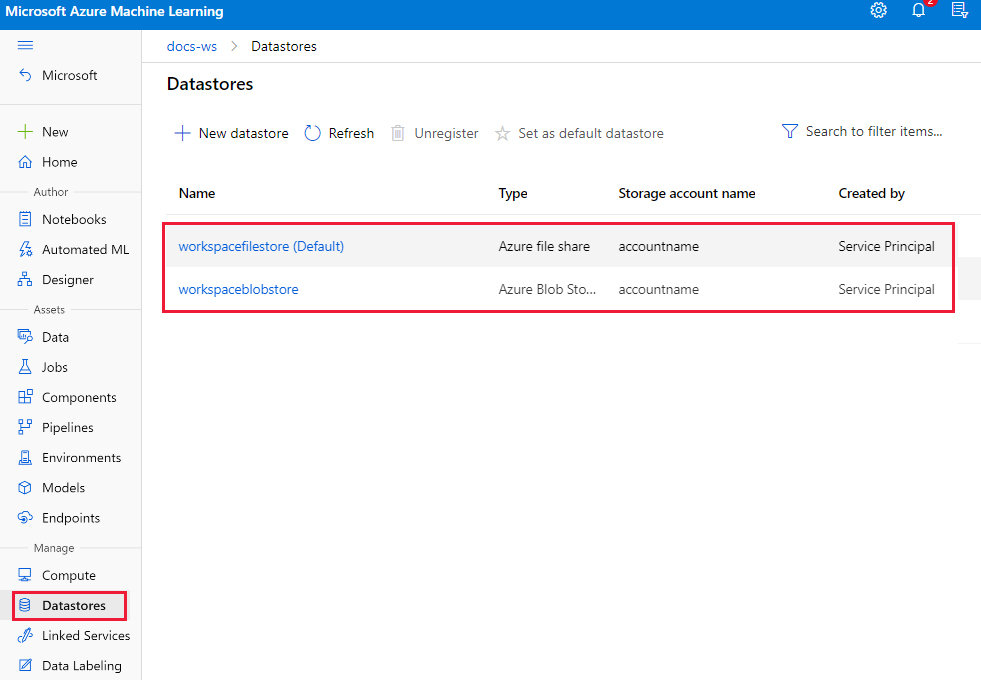Click the star icon for default datastore
The width and height of the screenshot is (981, 680).
502,133
